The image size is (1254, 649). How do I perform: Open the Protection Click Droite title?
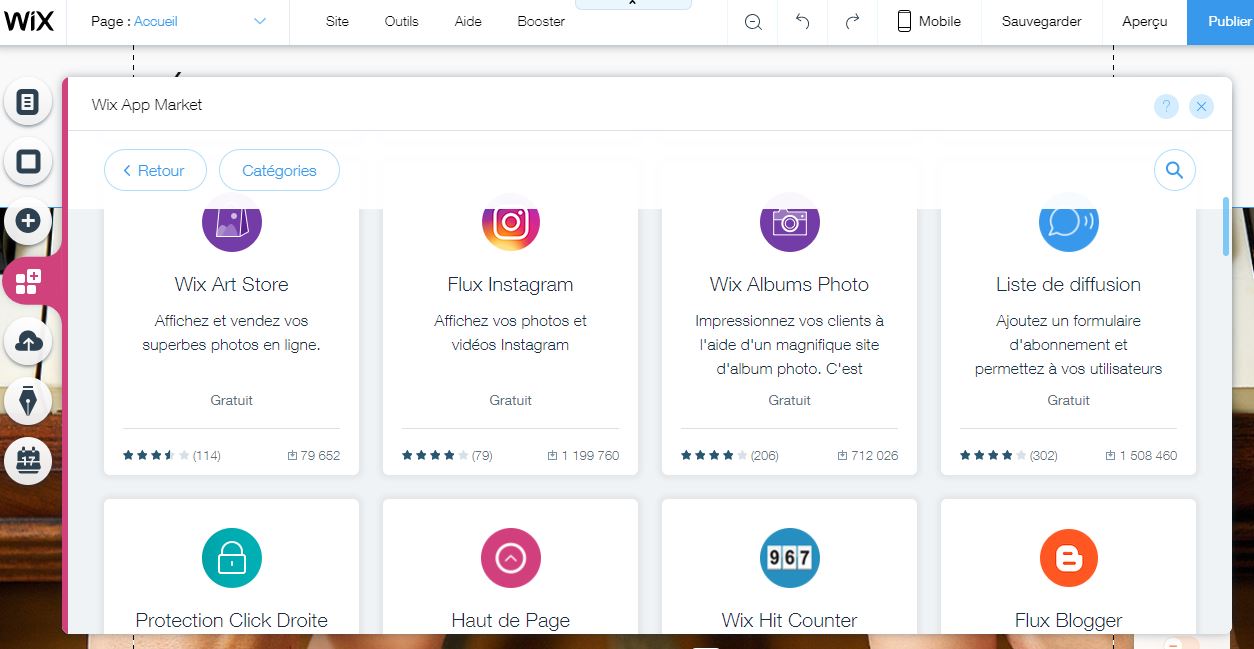[x=232, y=620]
